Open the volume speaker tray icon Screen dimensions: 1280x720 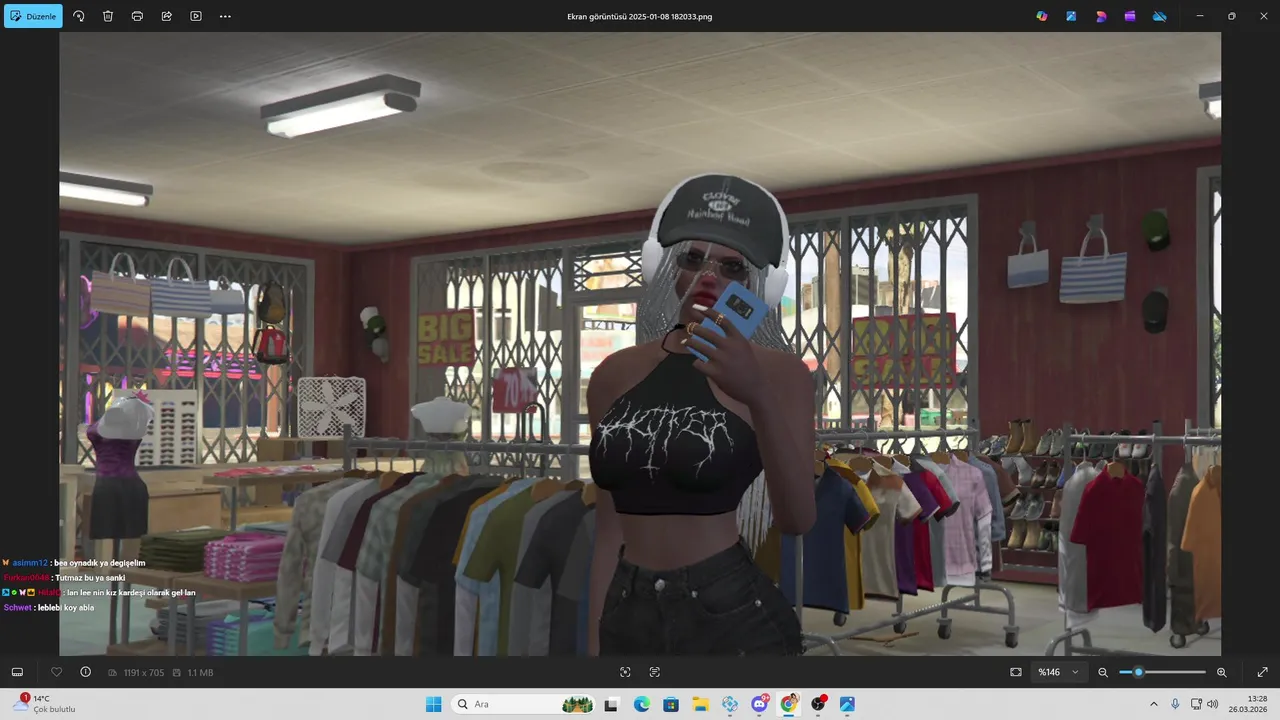1213,704
